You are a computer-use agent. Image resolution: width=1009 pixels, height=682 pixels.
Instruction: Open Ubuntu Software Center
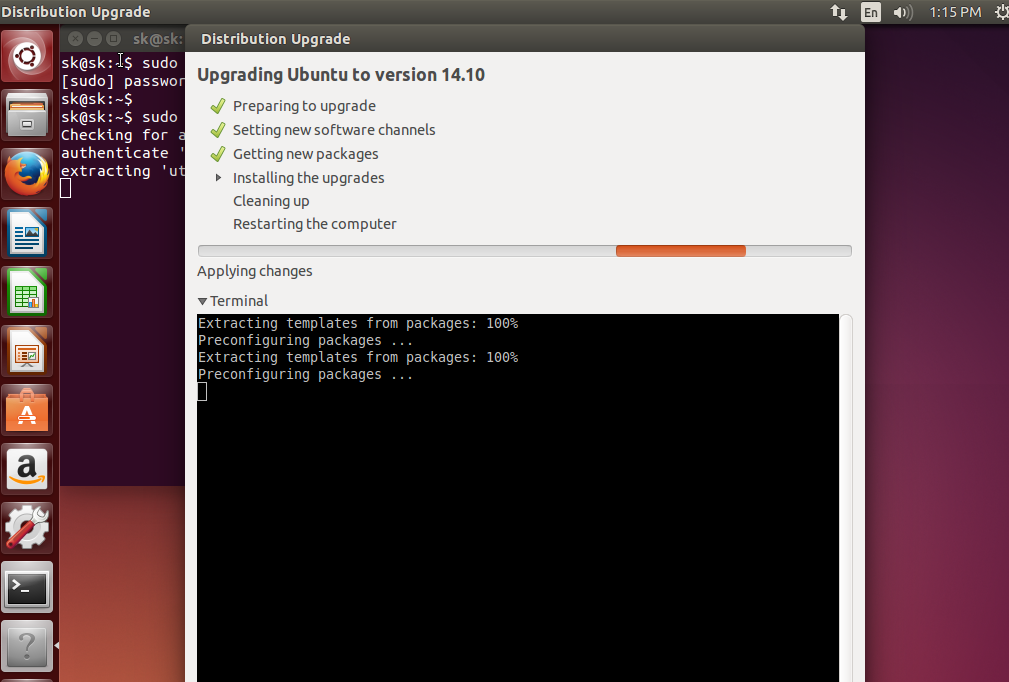[x=27, y=411]
